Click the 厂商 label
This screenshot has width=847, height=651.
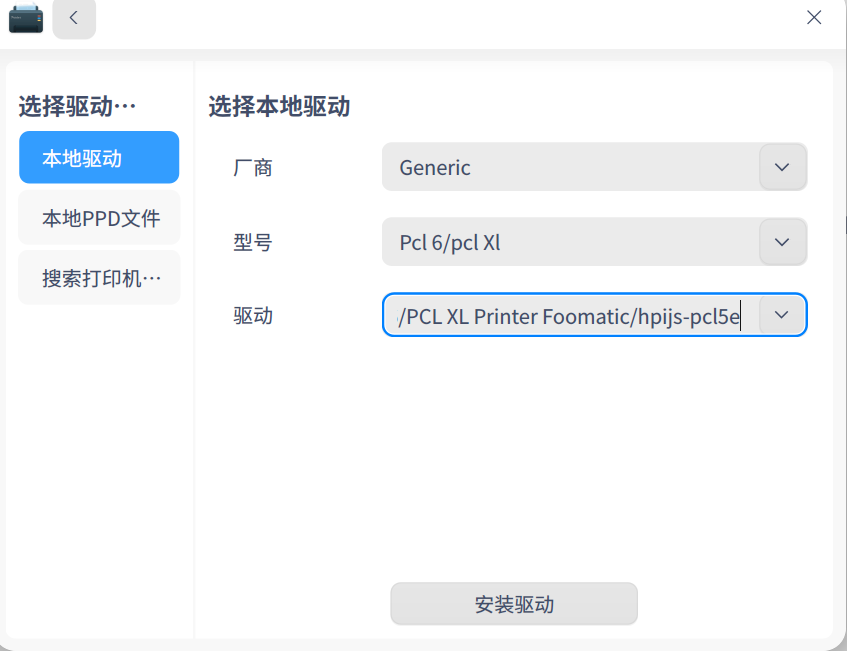pyautogui.click(x=253, y=167)
